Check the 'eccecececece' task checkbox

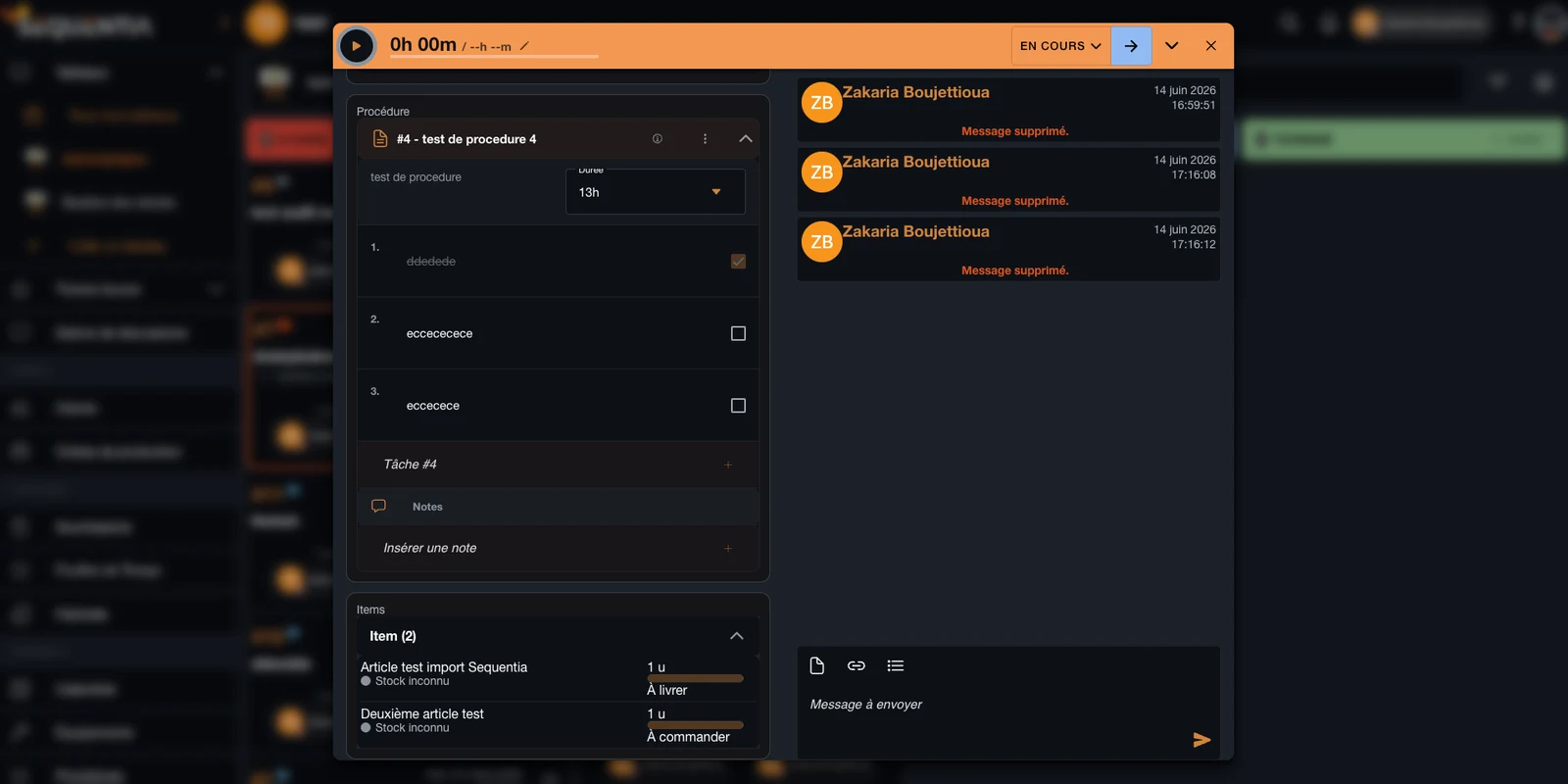739,333
